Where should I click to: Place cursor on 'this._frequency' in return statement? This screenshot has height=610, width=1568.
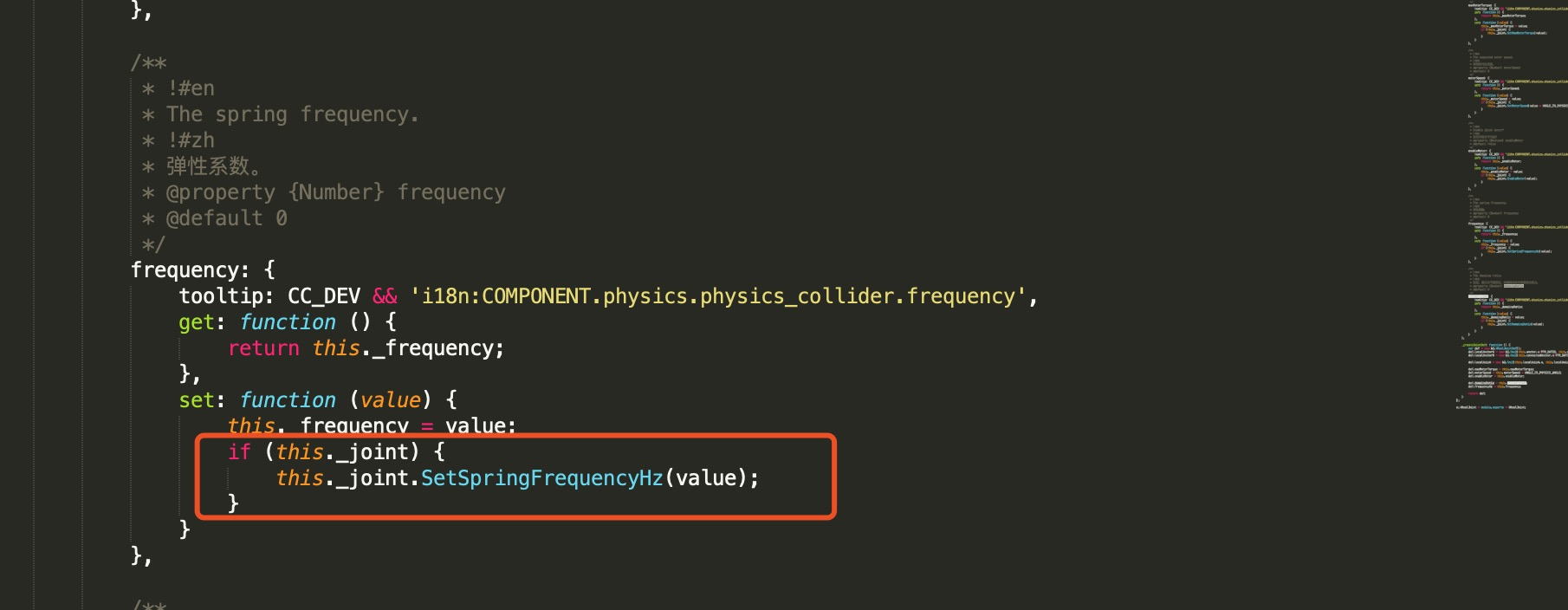click(x=407, y=348)
